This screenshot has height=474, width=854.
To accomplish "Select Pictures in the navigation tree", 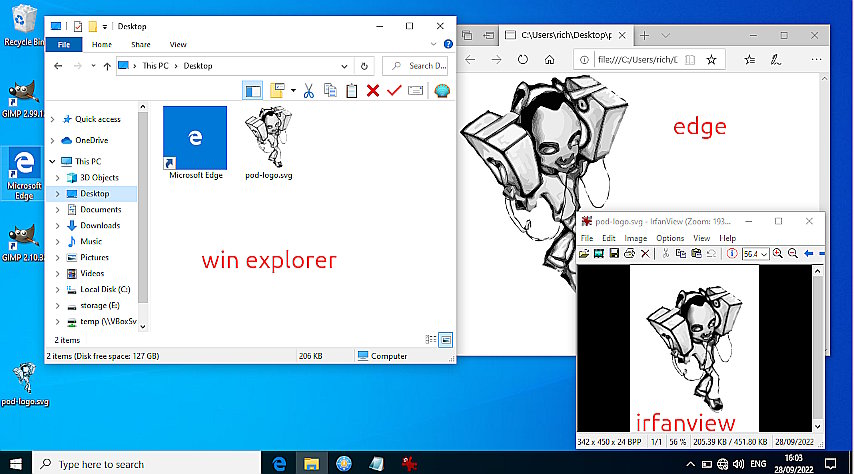I will click(94, 257).
